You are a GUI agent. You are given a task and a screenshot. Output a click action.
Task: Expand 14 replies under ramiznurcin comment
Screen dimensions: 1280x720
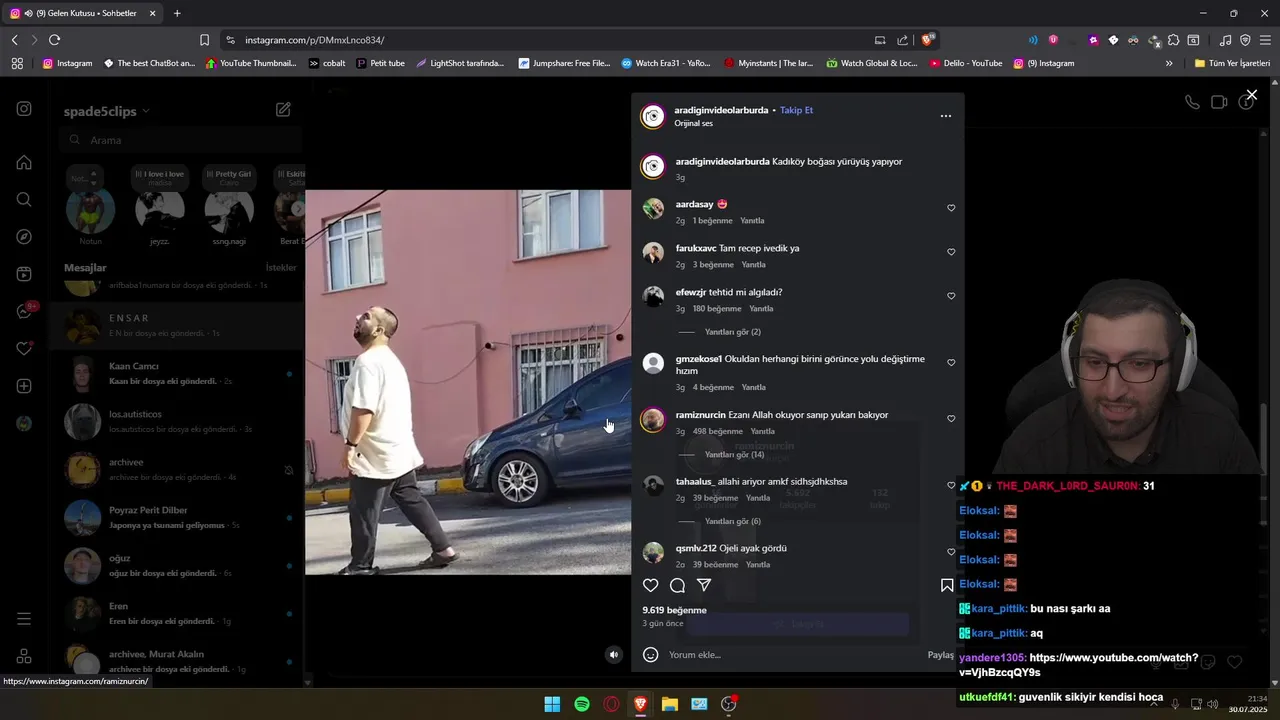(734, 455)
